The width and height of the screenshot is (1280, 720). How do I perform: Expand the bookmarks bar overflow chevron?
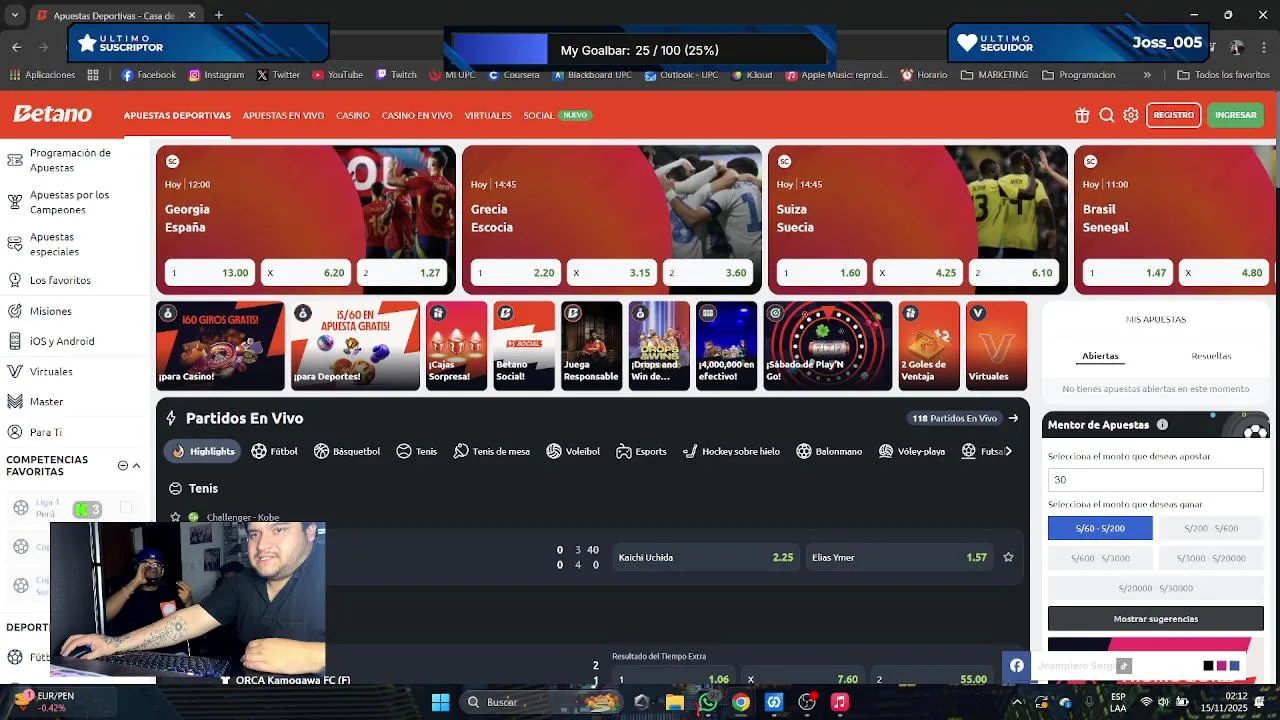1147,74
